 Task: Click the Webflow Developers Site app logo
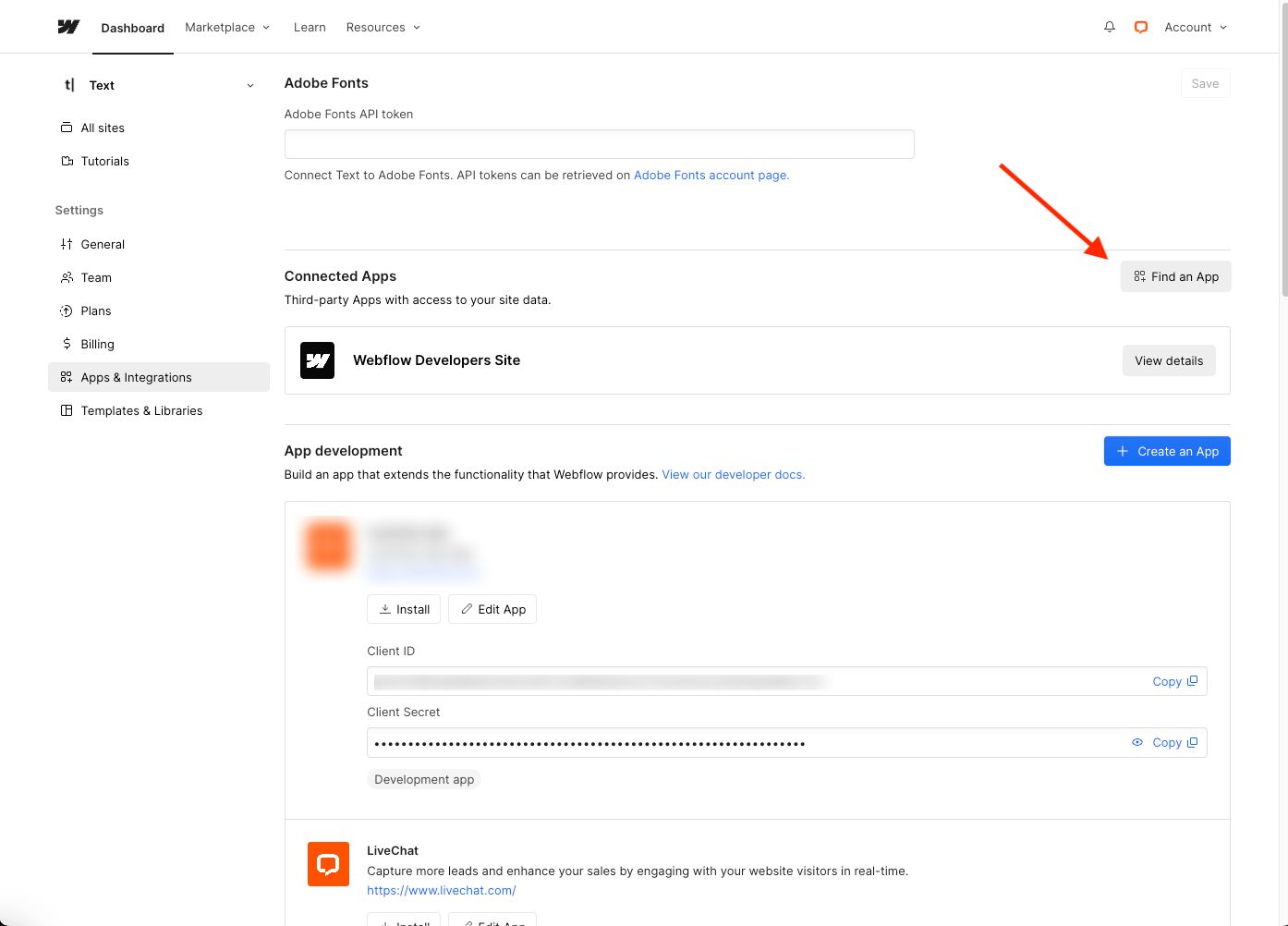tap(317, 360)
